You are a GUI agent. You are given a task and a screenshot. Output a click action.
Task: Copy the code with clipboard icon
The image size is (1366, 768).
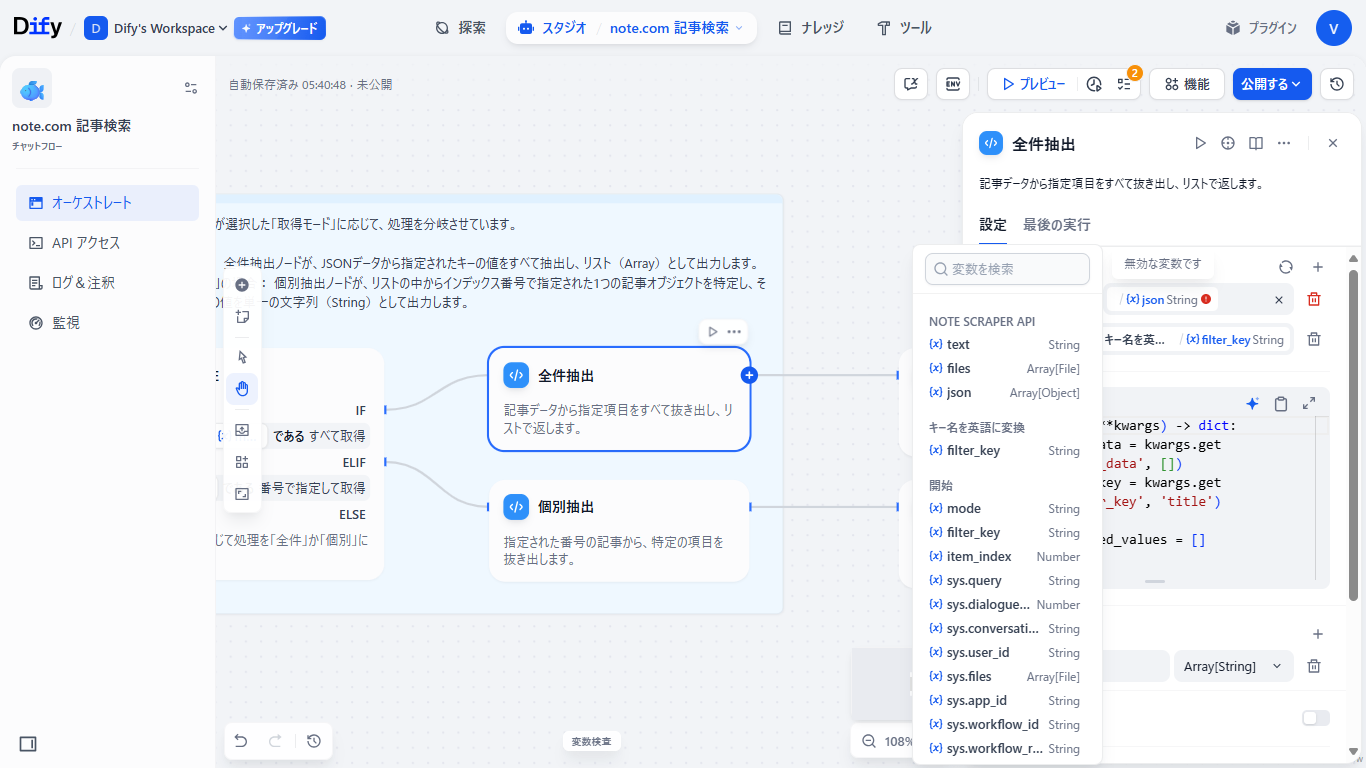point(1281,404)
